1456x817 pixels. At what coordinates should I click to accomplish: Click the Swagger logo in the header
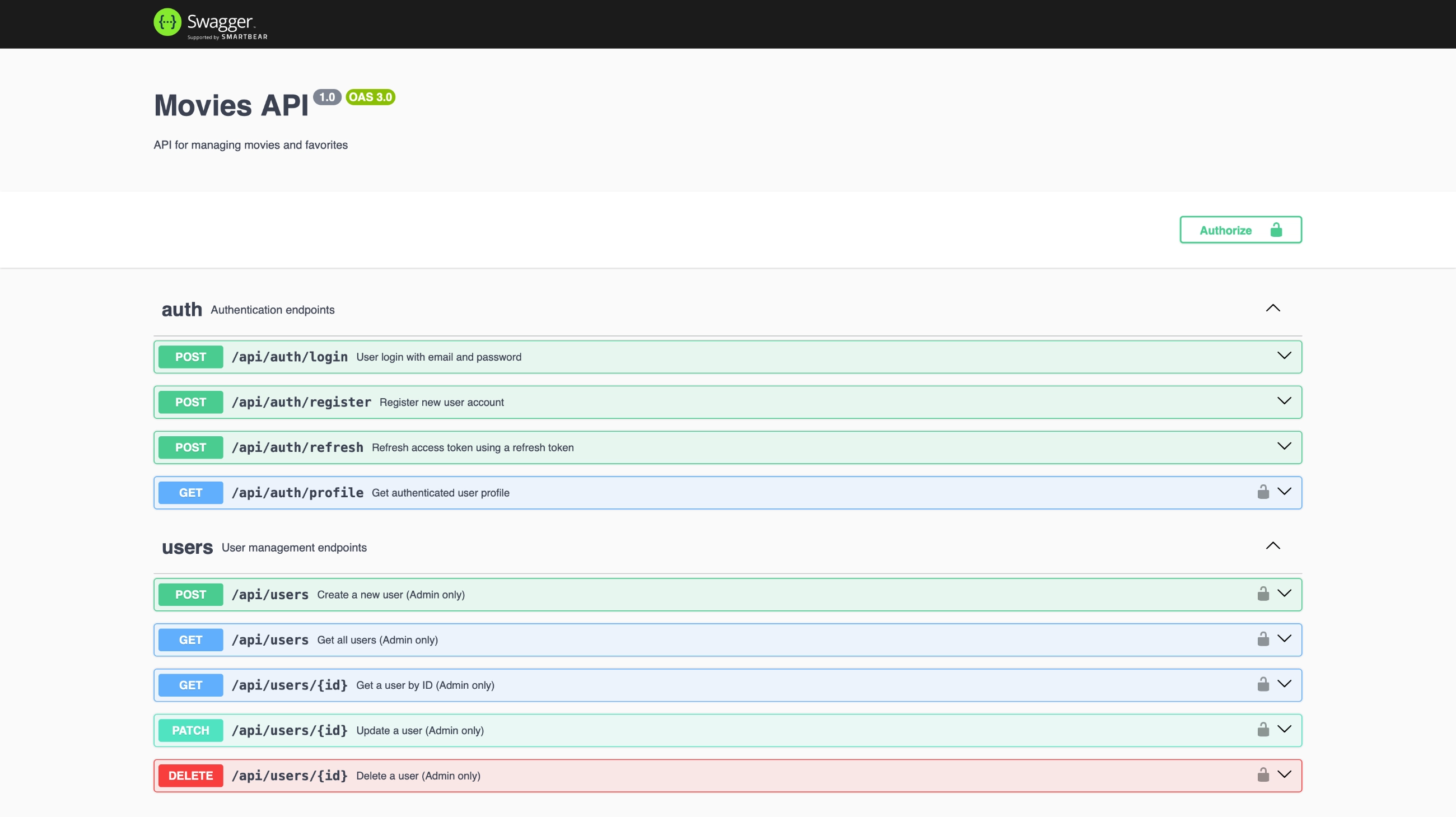pos(209,24)
